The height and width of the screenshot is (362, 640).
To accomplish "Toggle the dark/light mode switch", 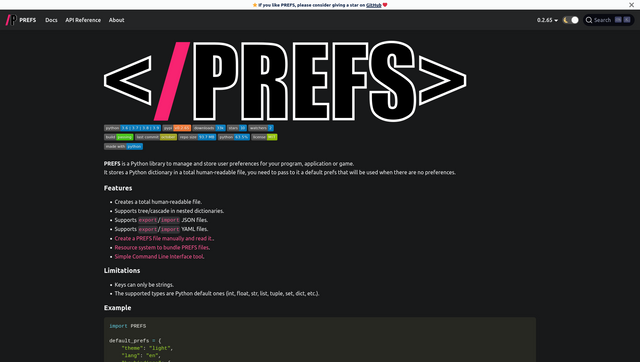I will [x=571, y=20].
